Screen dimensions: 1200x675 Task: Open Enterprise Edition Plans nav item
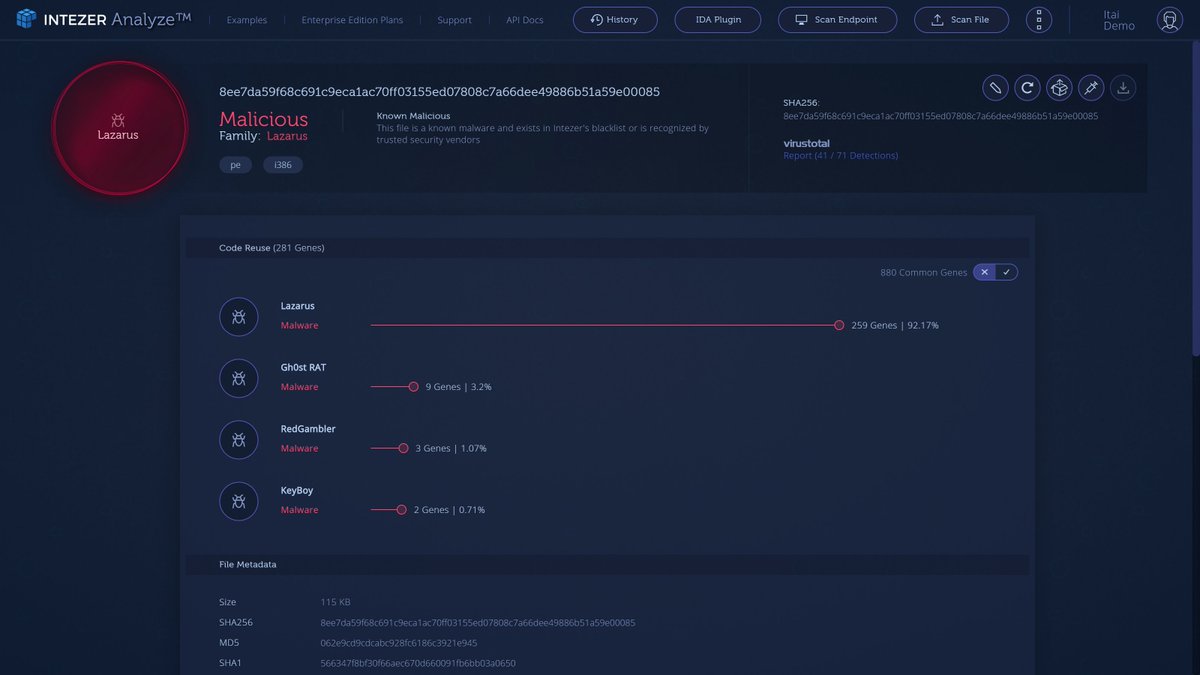353,20
